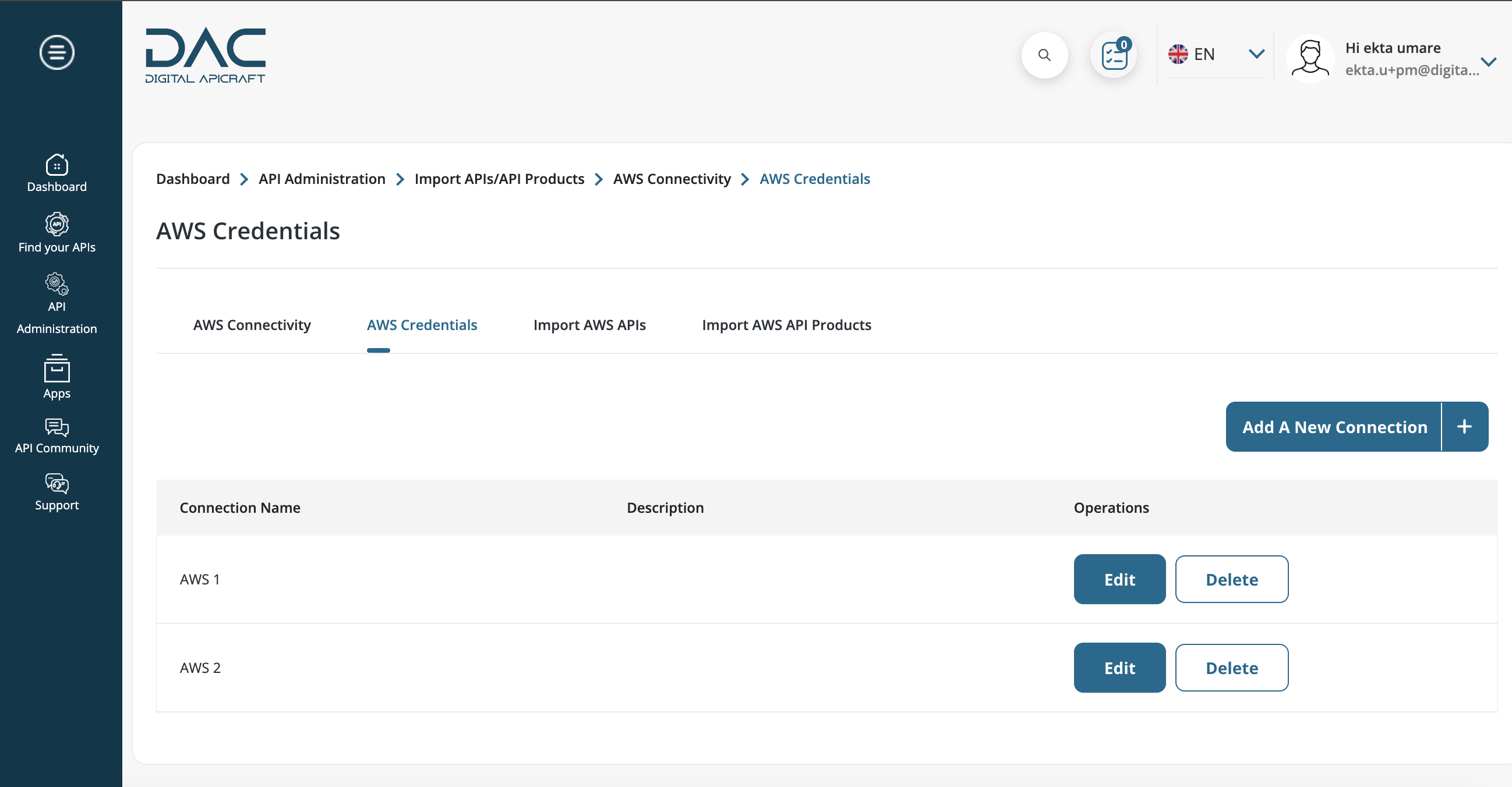Click the Connection Name column header
1512x787 pixels.
tap(240, 507)
